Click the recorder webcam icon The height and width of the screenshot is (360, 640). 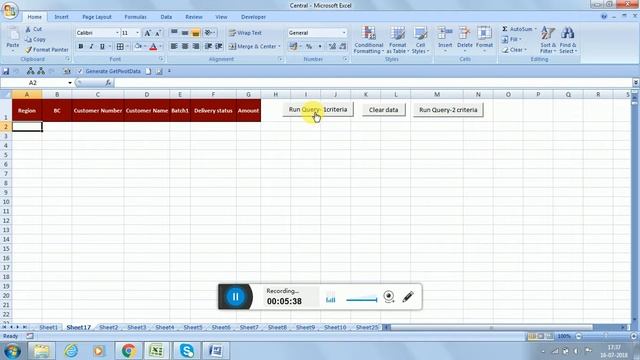coord(389,297)
